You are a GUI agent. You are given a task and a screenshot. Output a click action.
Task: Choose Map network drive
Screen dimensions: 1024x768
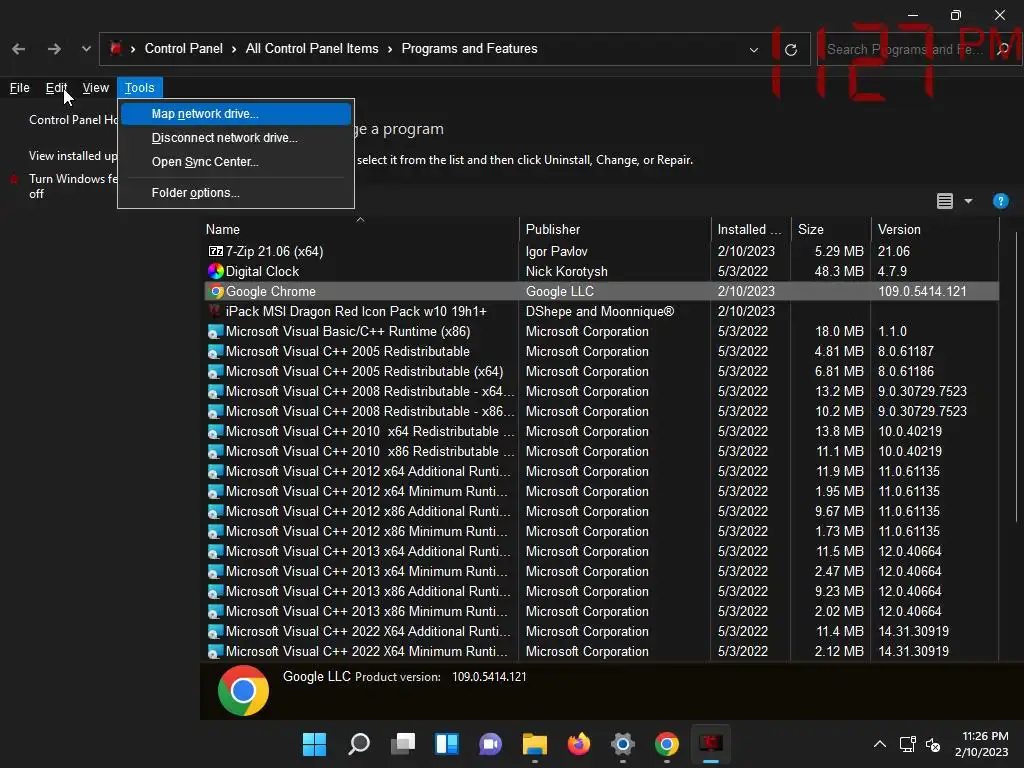pyautogui.click(x=236, y=114)
